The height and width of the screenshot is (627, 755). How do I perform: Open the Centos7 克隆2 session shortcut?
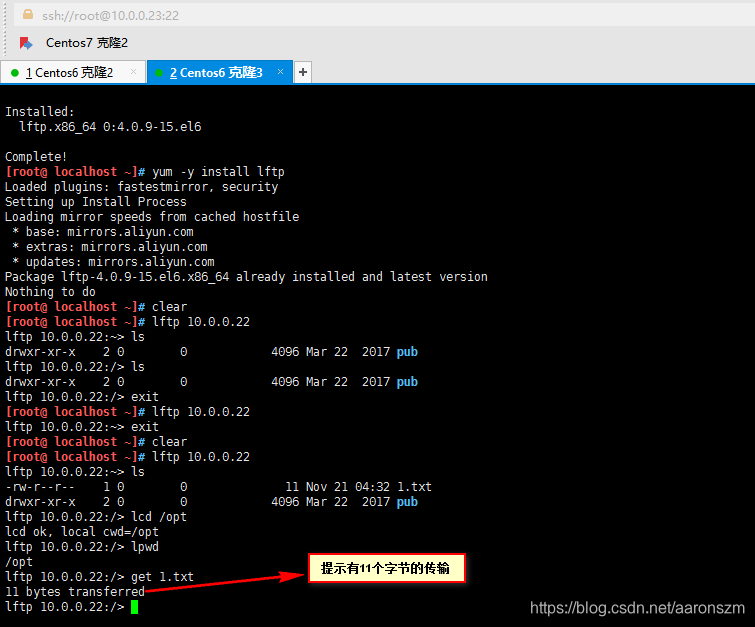[x=87, y=43]
